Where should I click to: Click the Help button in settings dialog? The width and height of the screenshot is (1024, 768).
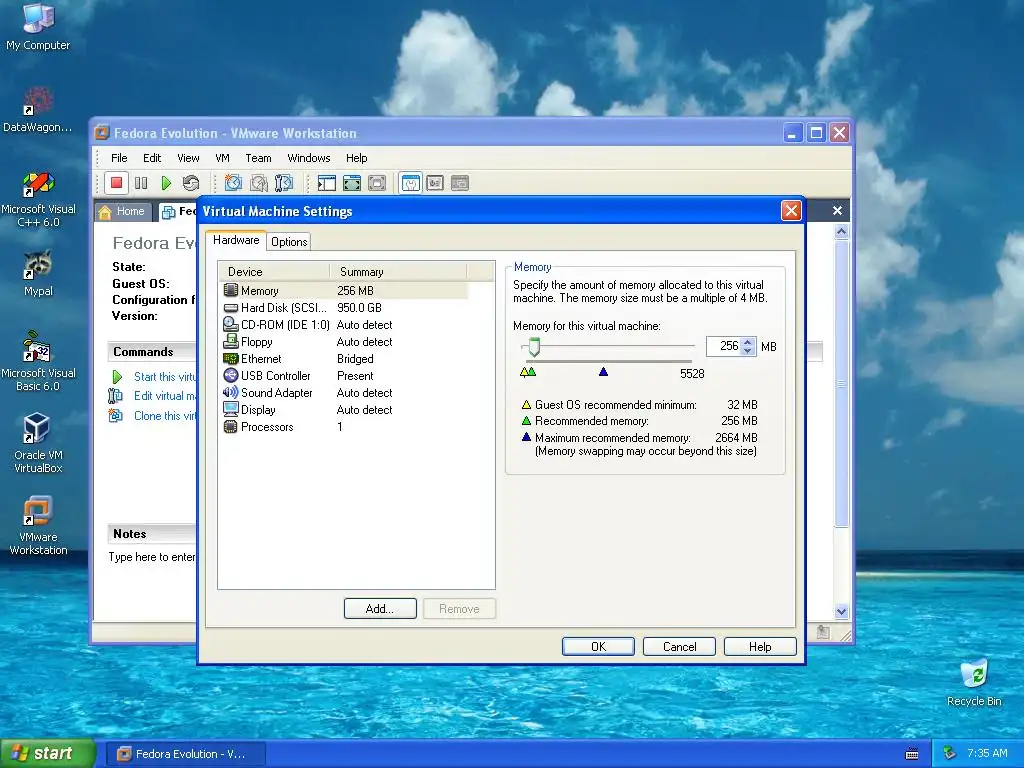click(x=760, y=647)
